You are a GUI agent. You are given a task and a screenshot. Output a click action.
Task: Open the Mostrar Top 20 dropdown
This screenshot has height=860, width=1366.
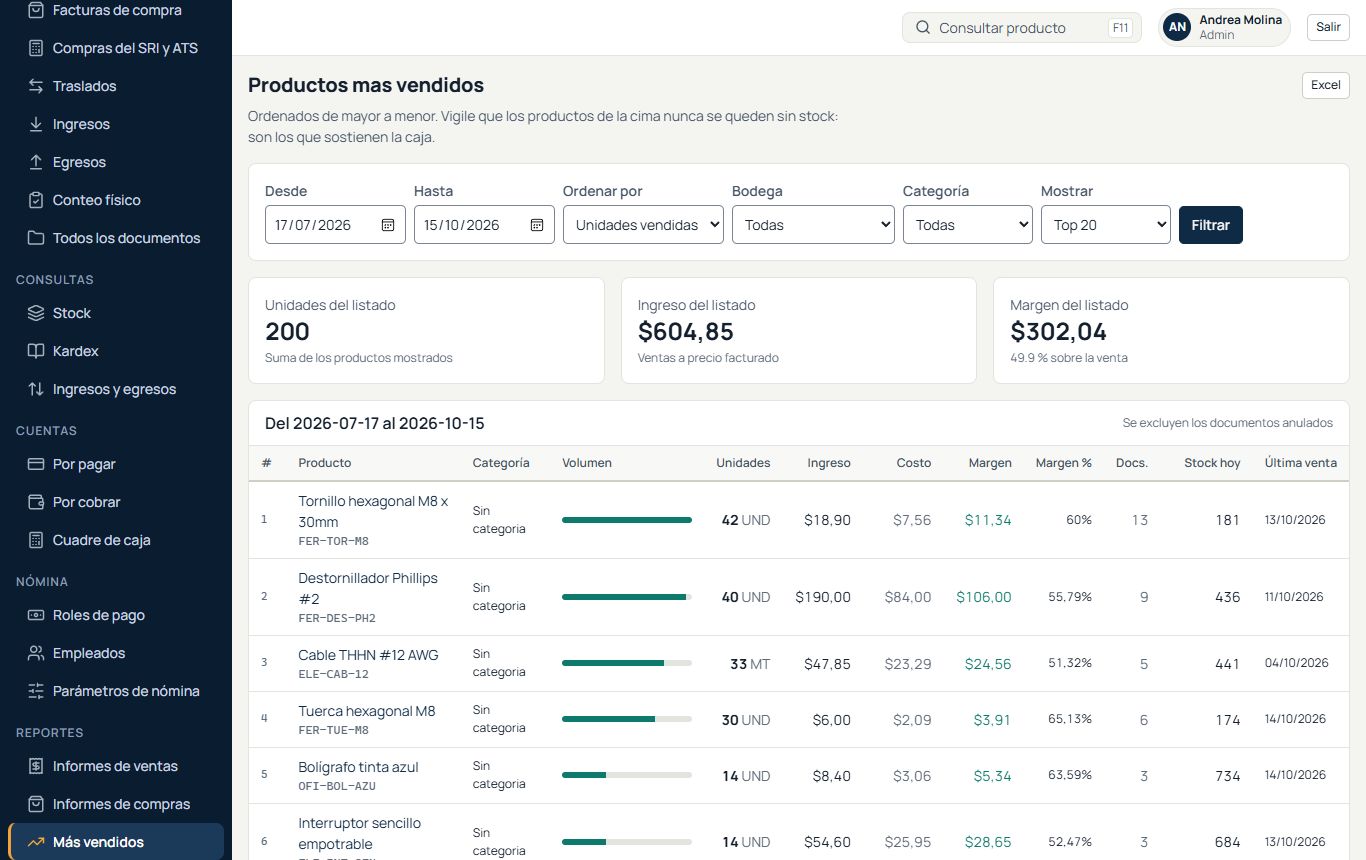pyautogui.click(x=1106, y=225)
